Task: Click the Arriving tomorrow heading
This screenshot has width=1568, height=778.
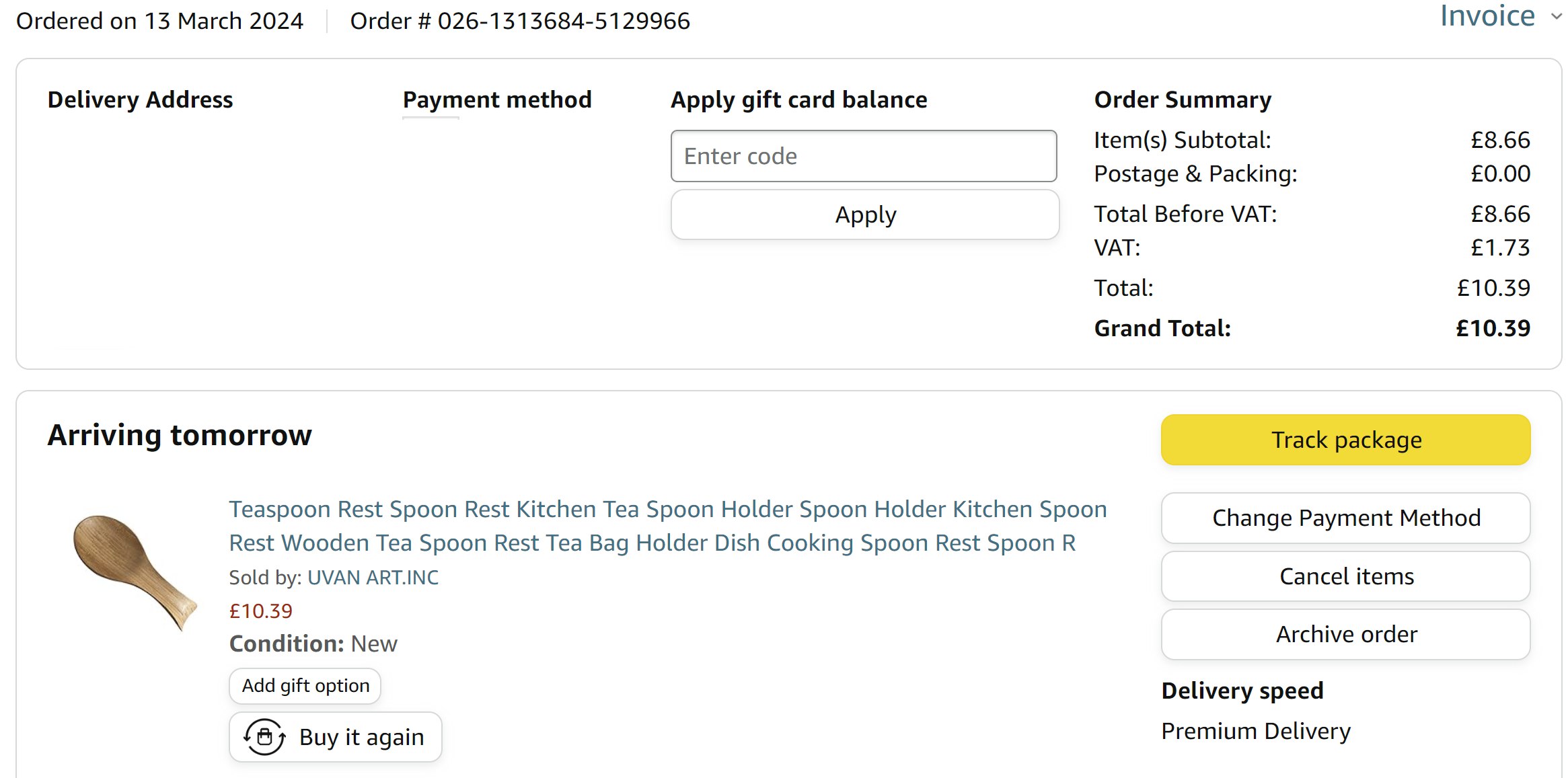Action: click(x=180, y=435)
